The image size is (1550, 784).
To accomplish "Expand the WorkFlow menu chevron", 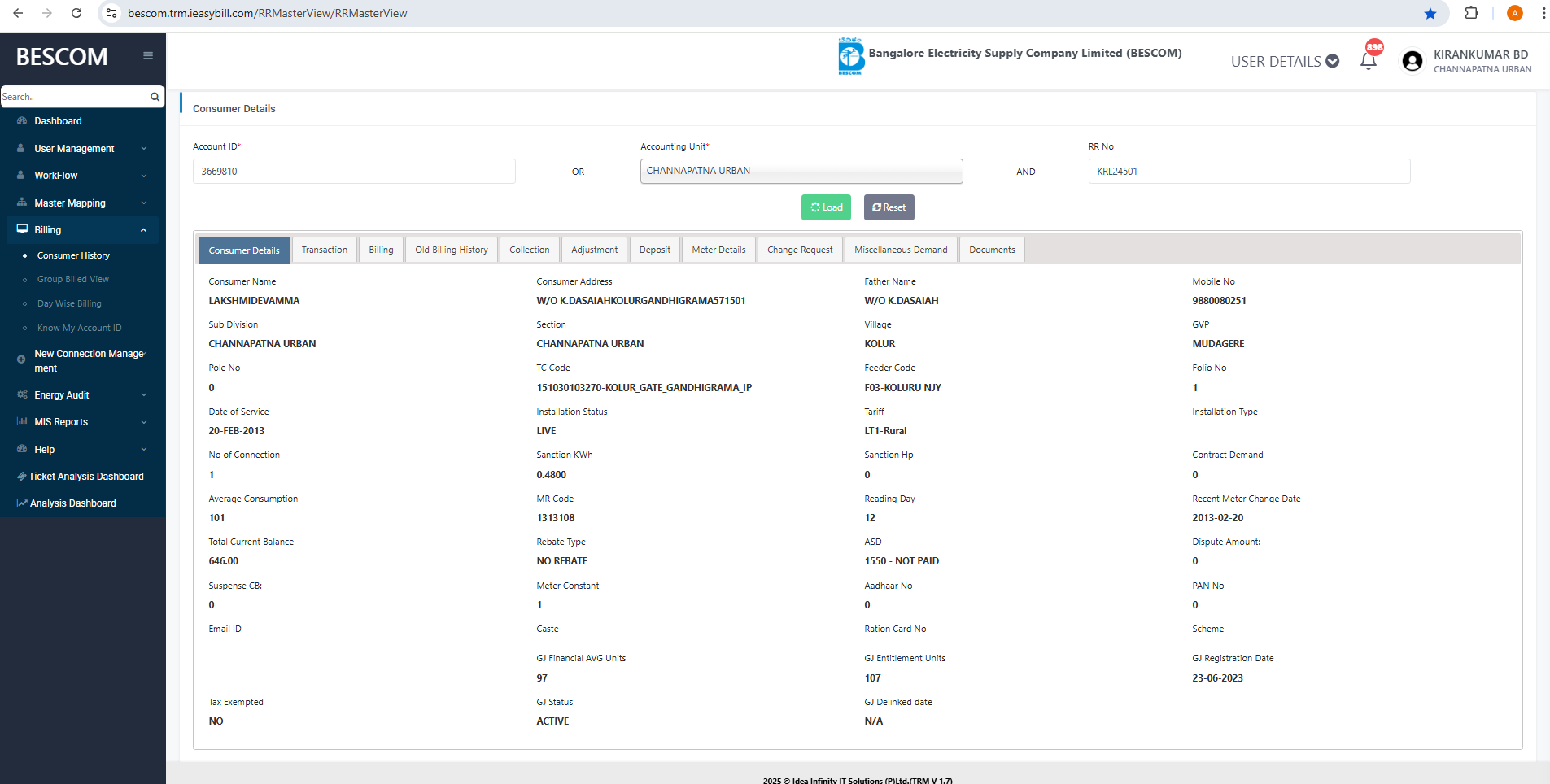I will click(144, 176).
